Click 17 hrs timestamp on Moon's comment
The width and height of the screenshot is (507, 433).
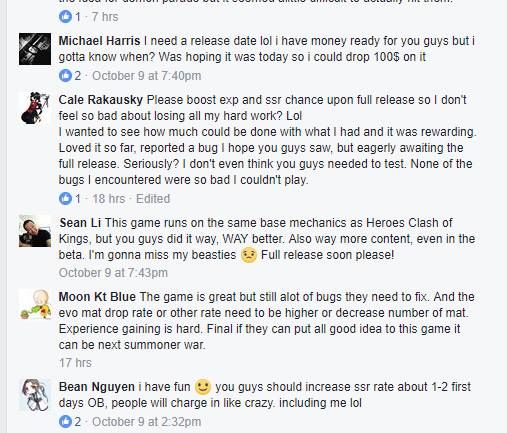pyautogui.click(x=75, y=363)
